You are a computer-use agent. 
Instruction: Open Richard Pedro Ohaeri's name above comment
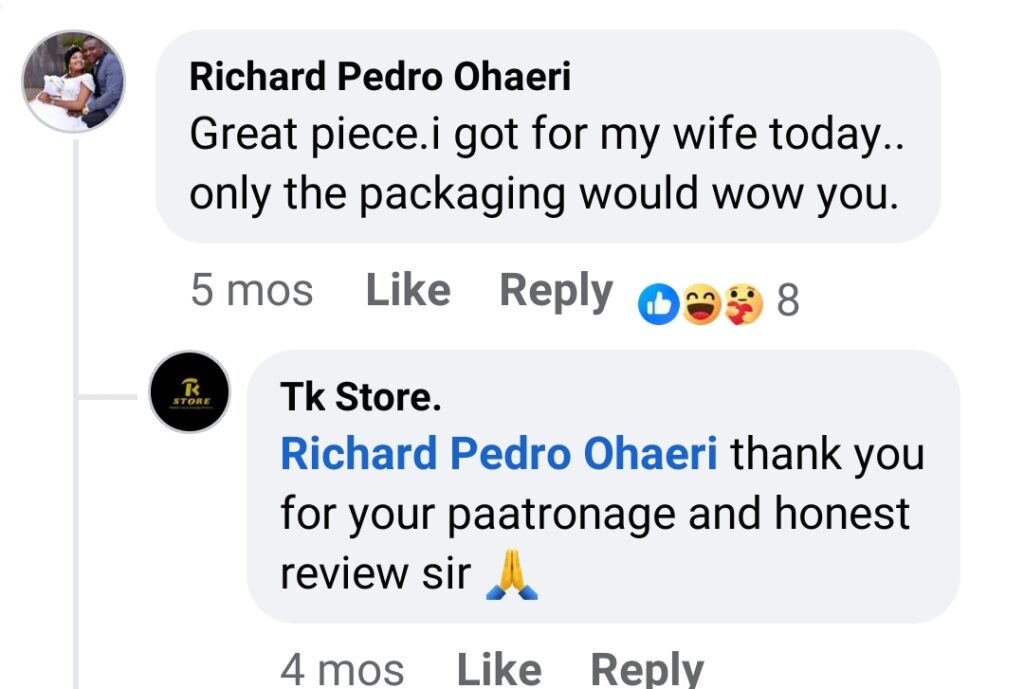click(380, 77)
